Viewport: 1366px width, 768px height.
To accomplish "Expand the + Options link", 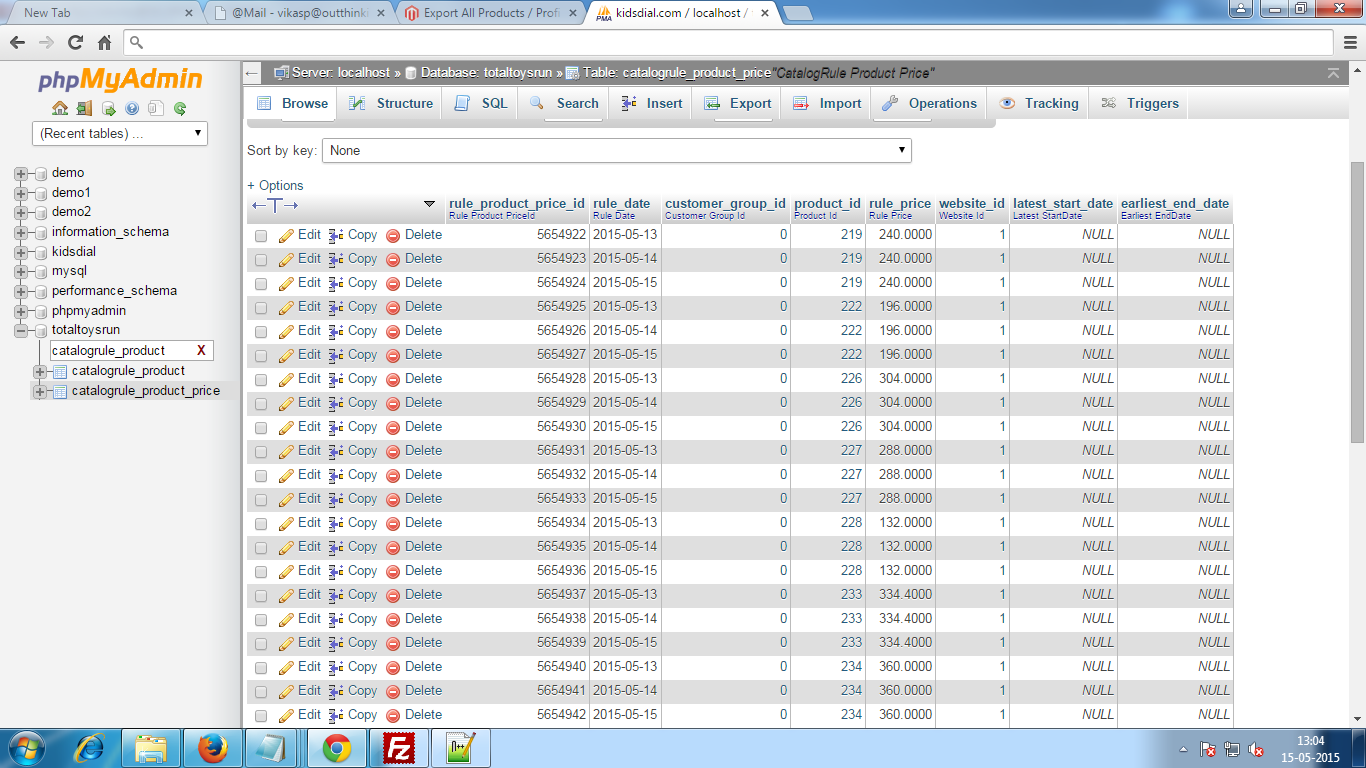I will click(x=275, y=185).
